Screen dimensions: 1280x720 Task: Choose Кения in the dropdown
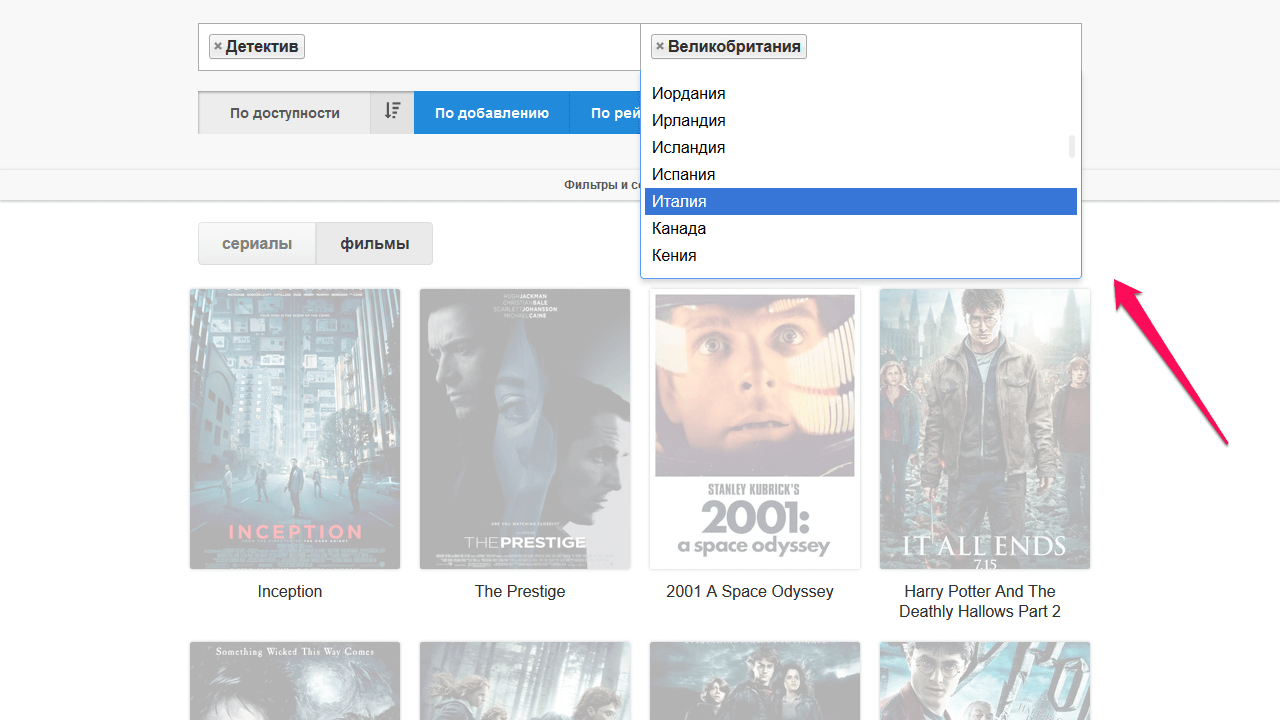coord(861,255)
